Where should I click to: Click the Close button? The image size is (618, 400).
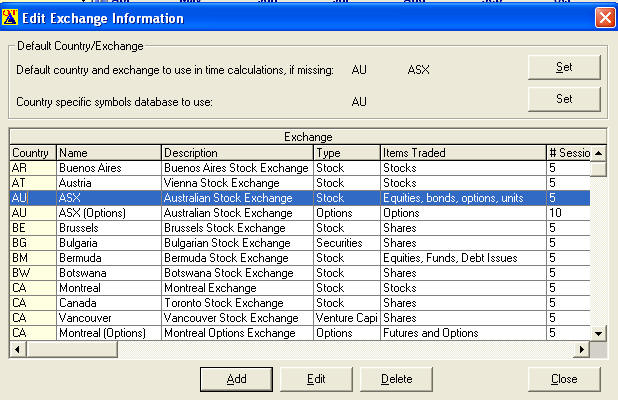pyautogui.click(x=564, y=379)
